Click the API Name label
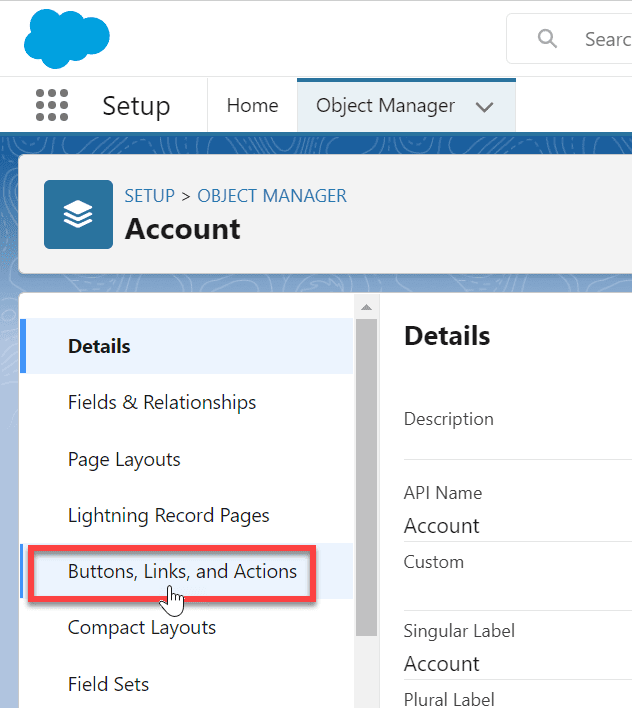This screenshot has height=708, width=632. tap(443, 493)
